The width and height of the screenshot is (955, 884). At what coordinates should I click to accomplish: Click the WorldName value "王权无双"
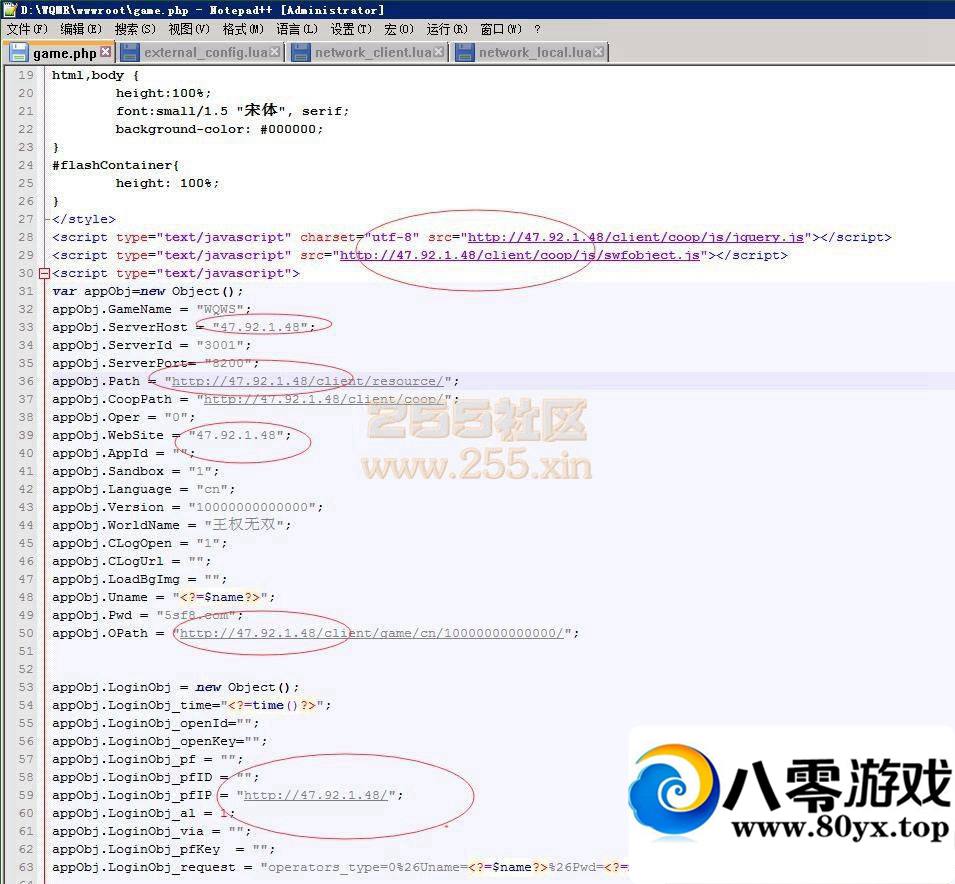coord(244,525)
